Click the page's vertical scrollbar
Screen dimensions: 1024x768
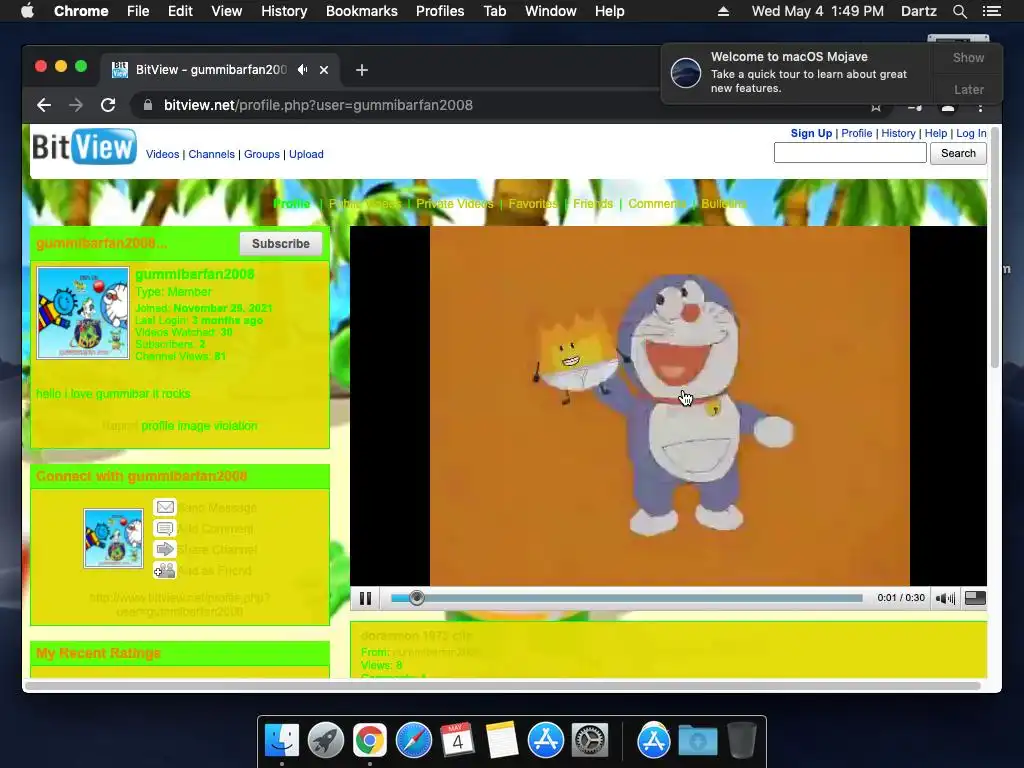[995, 248]
